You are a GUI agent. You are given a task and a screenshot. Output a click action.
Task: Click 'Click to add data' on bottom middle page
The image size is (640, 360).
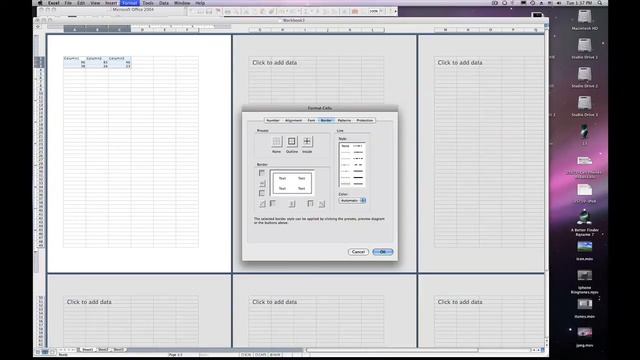[x=275, y=302]
